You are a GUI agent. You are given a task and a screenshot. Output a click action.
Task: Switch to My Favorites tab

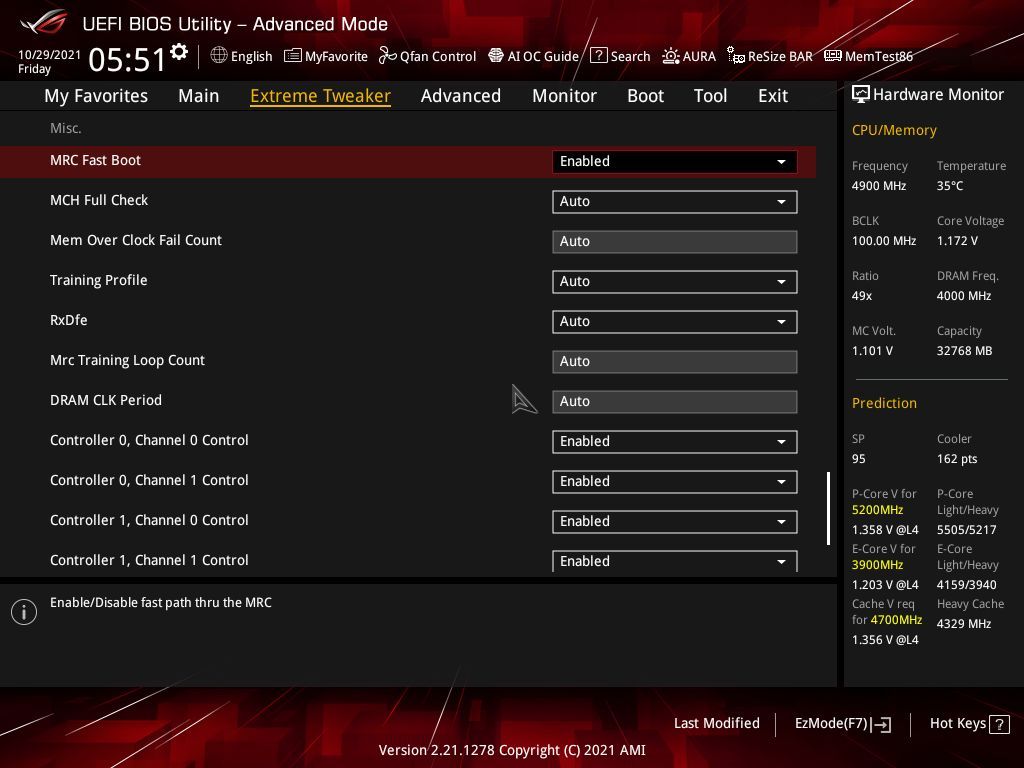tap(96, 96)
